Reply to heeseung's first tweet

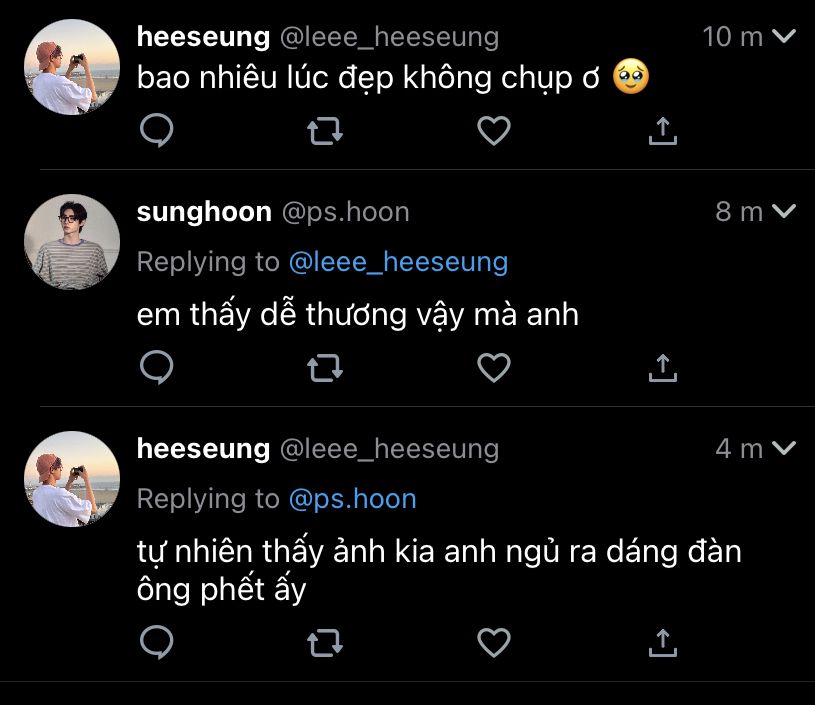(x=156, y=131)
